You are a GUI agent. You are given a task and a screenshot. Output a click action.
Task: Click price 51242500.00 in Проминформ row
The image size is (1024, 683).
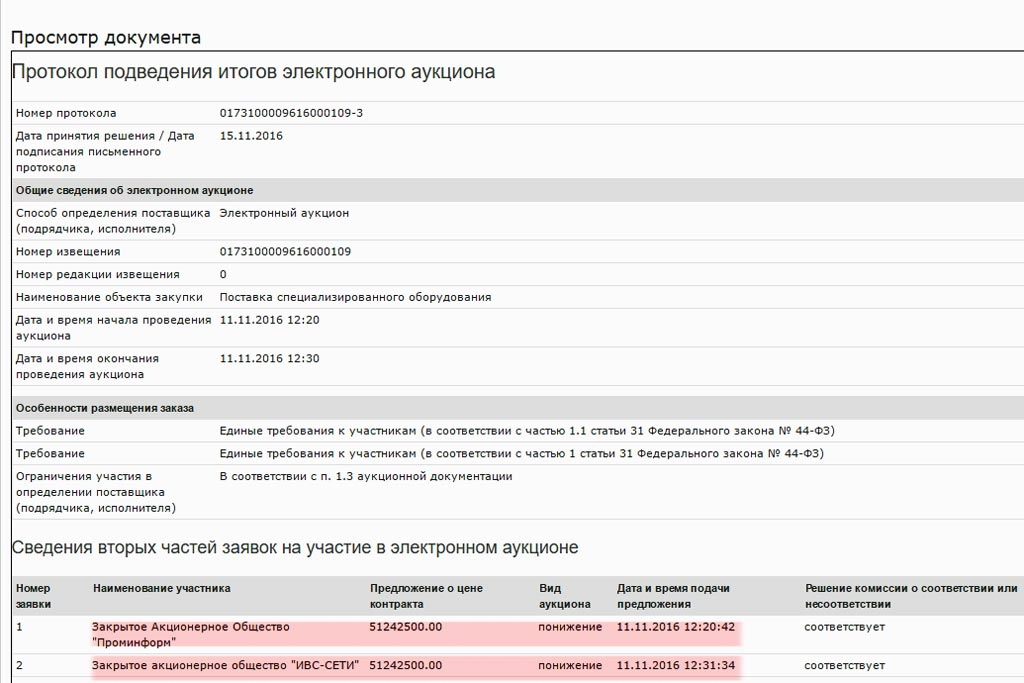(406, 627)
